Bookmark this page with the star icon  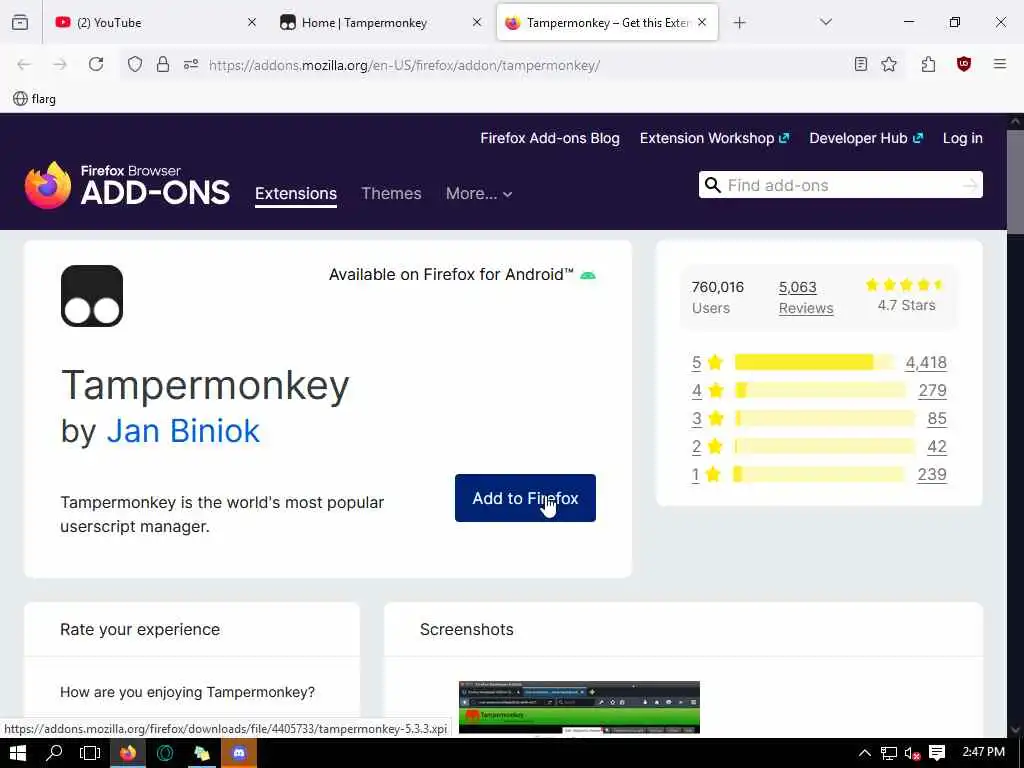pyautogui.click(x=889, y=64)
